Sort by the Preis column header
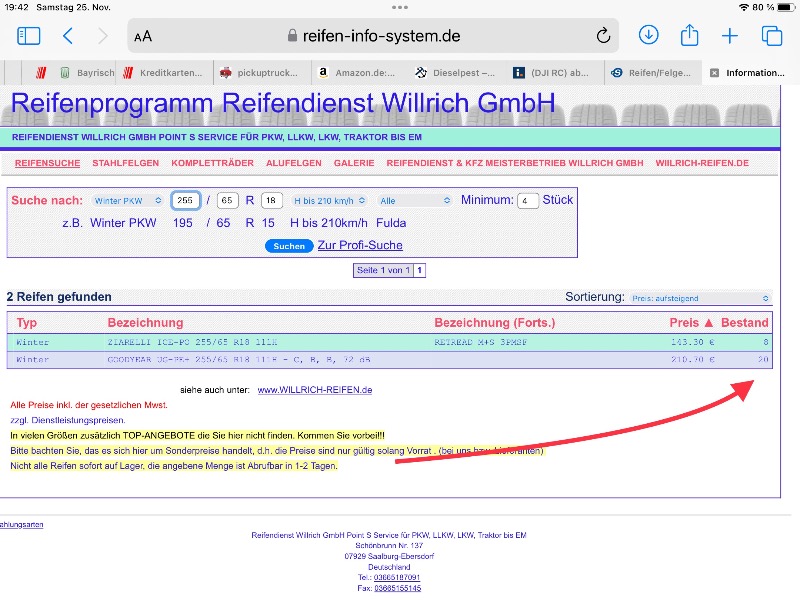The image size is (800, 600). (x=691, y=323)
